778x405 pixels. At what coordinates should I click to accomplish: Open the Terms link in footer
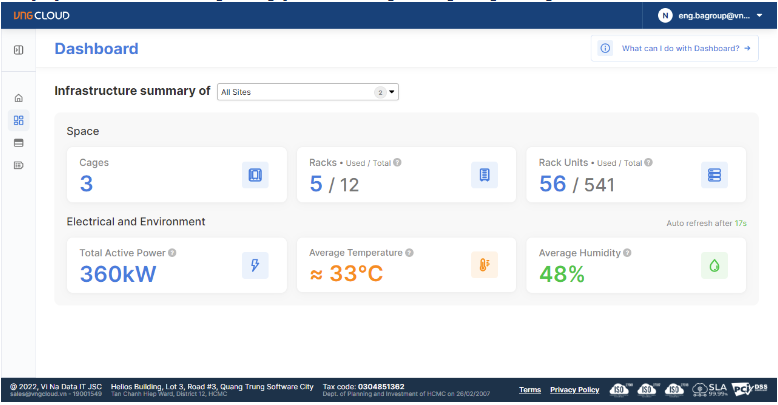click(530, 390)
